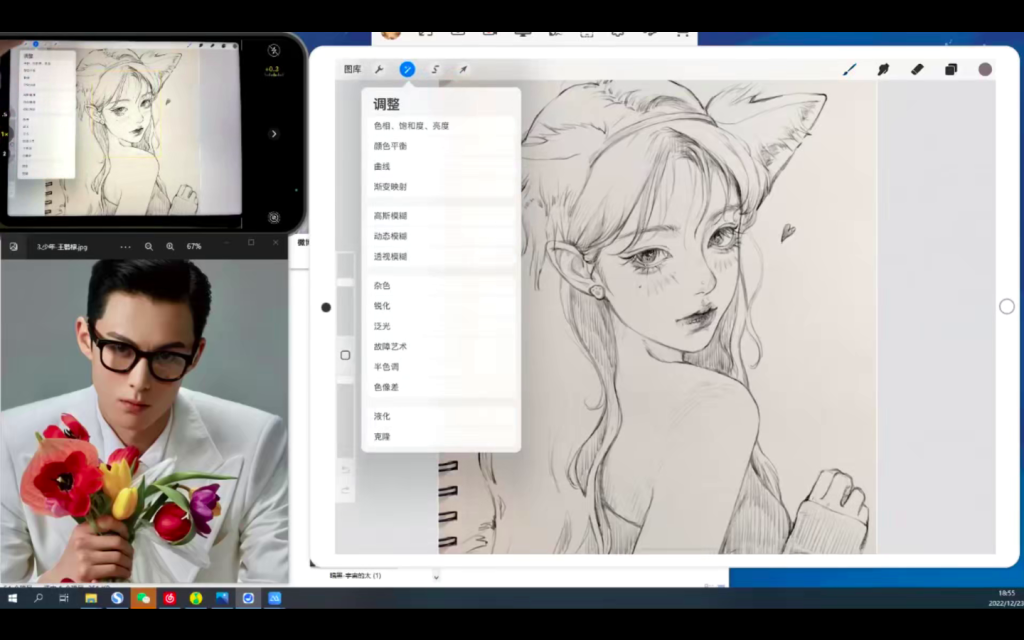Activate the Adjustments magic wand tool
The width and height of the screenshot is (1024, 640).
(x=407, y=69)
